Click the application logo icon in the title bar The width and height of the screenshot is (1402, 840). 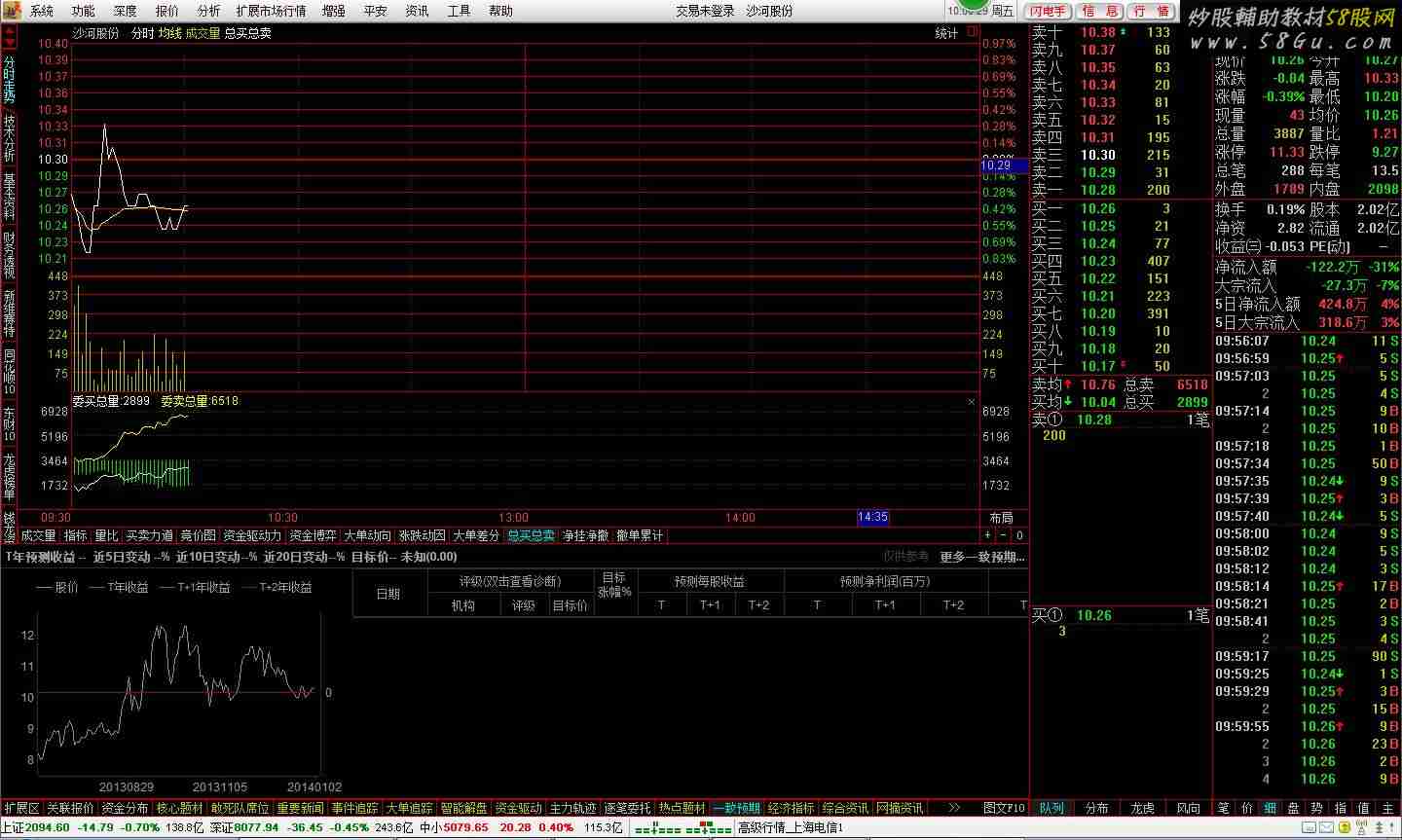[x=11, y=11]
